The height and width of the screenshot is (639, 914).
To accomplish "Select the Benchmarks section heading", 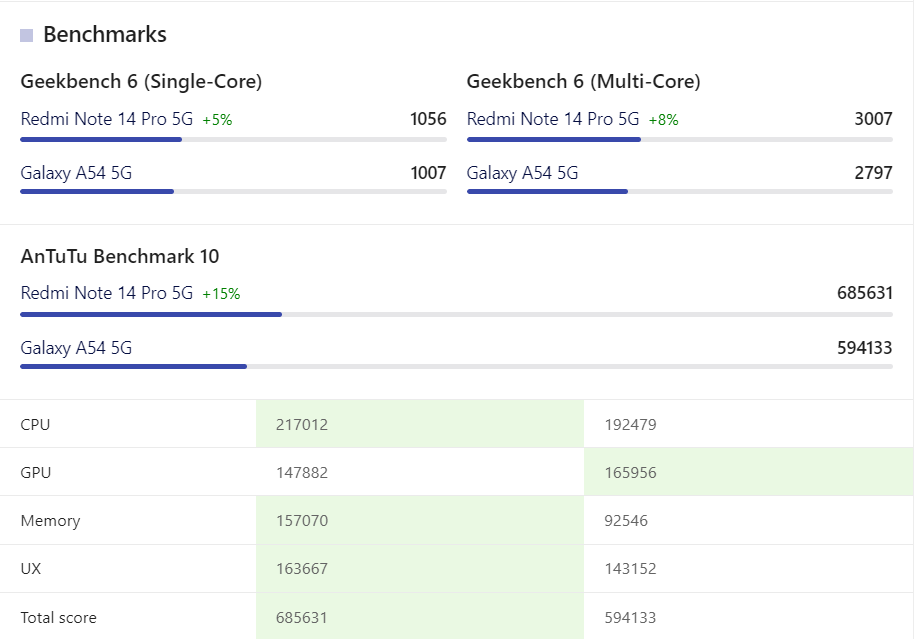I will point(105,34).
